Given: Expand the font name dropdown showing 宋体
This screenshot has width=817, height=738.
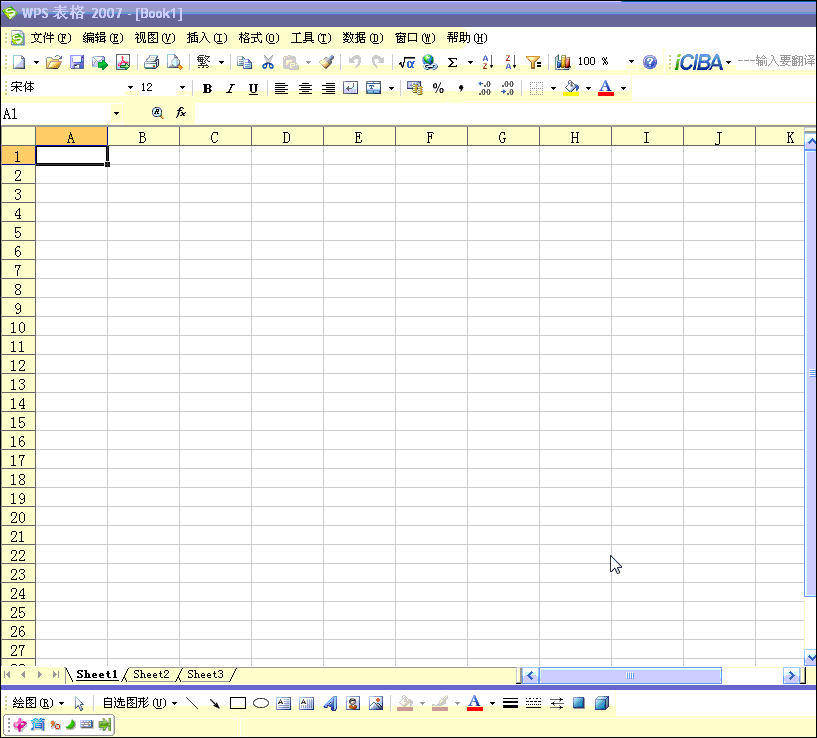Looking at the screenshot, I should pyautogui.click(x=130, y=88).
